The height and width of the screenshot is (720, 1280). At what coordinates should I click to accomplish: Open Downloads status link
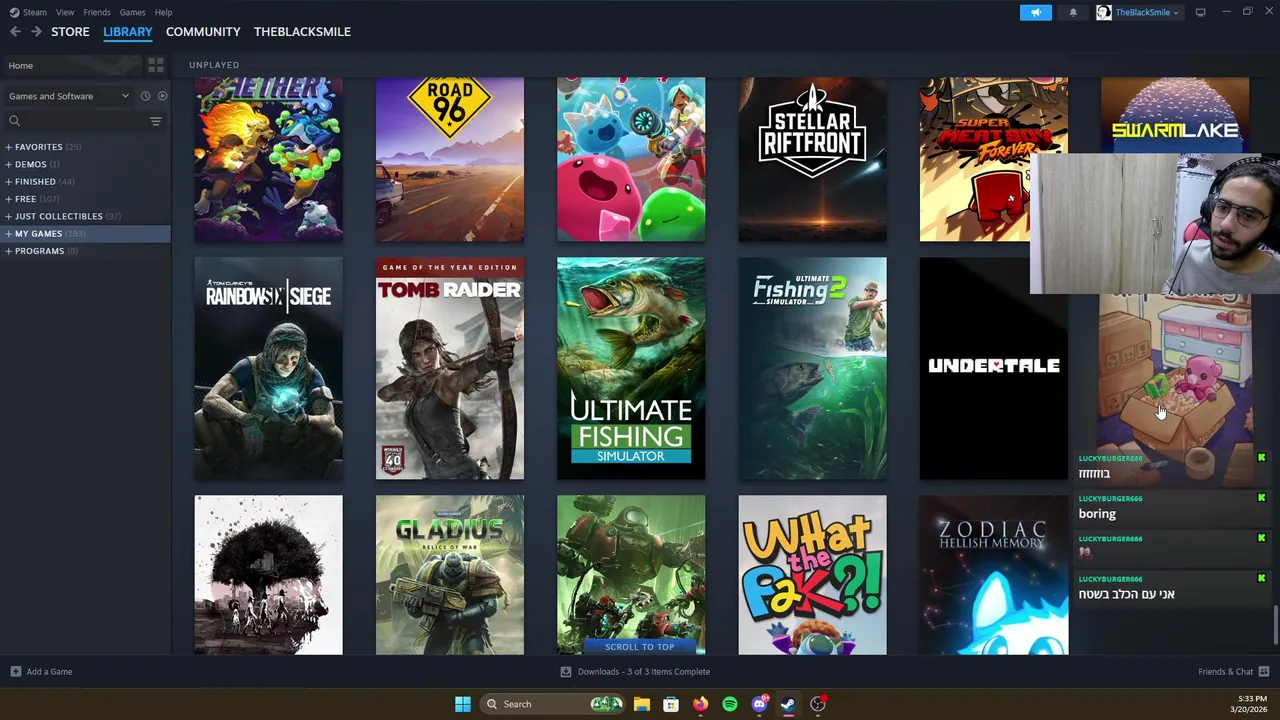coord(635,672)
